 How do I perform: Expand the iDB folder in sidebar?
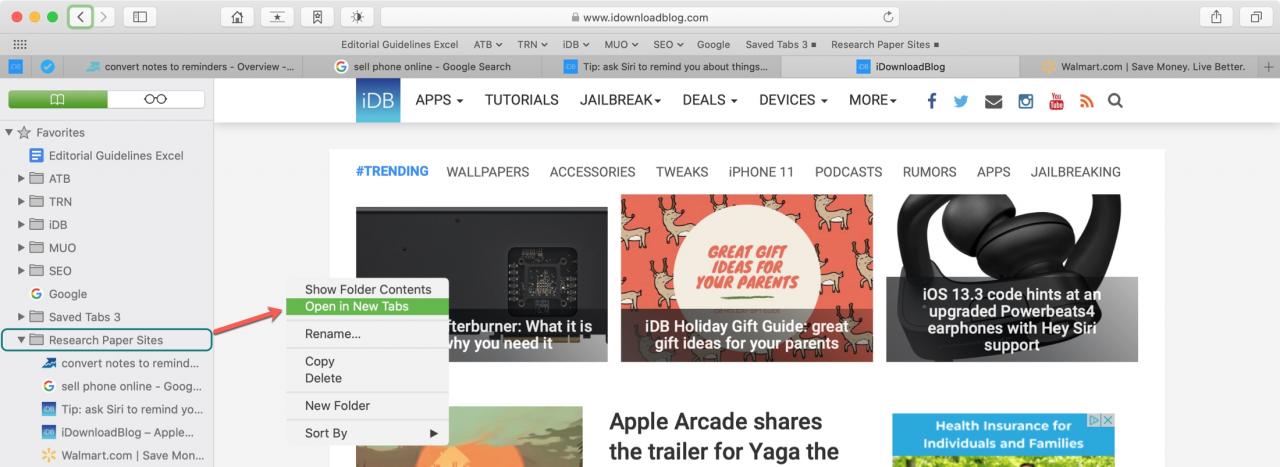click(x=21, y=224)
